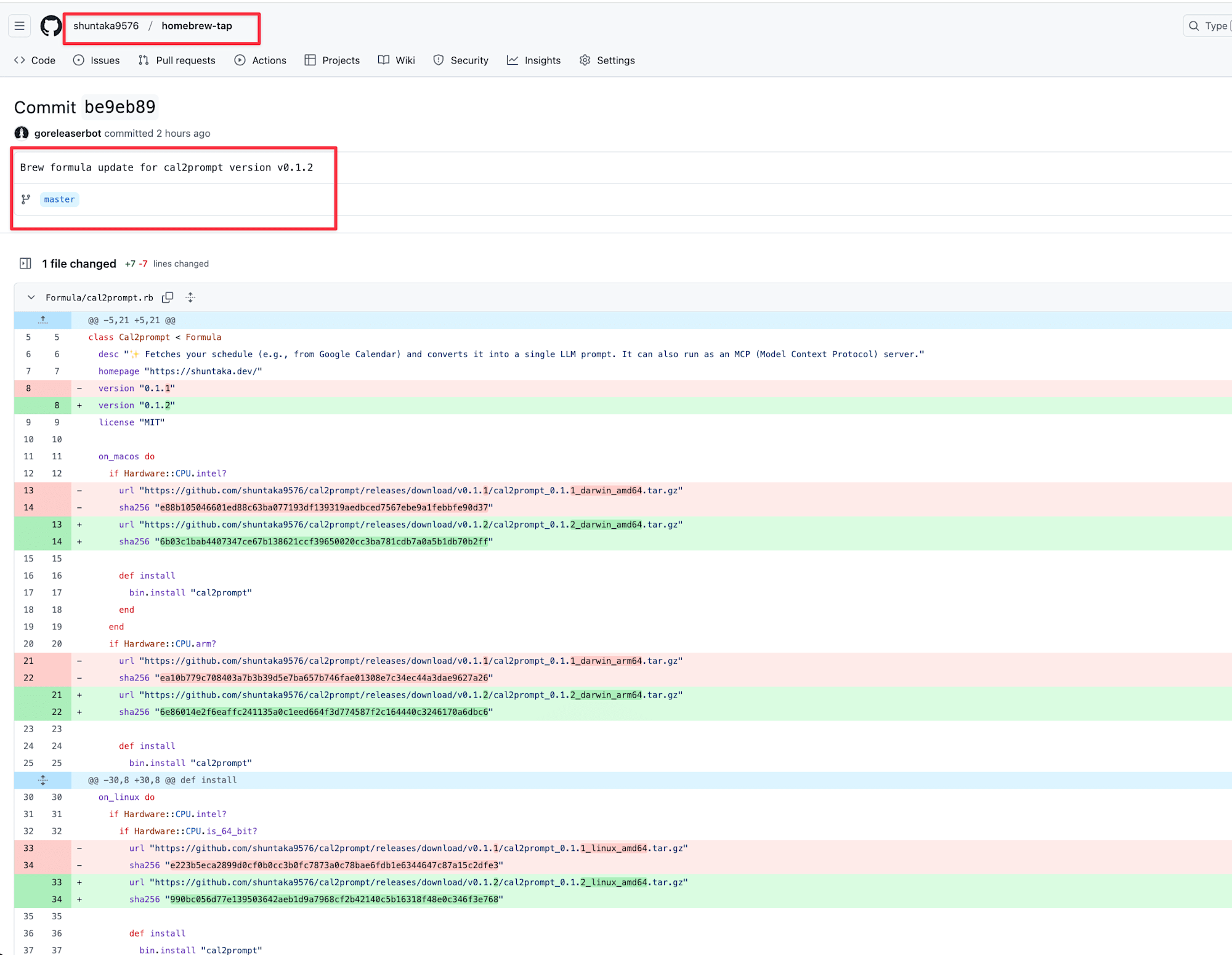Image resolution: width=1232 pixels, height=955 pixels.
Task: Click the goreleaserbot avatar image
Action: tap(22, 133)
